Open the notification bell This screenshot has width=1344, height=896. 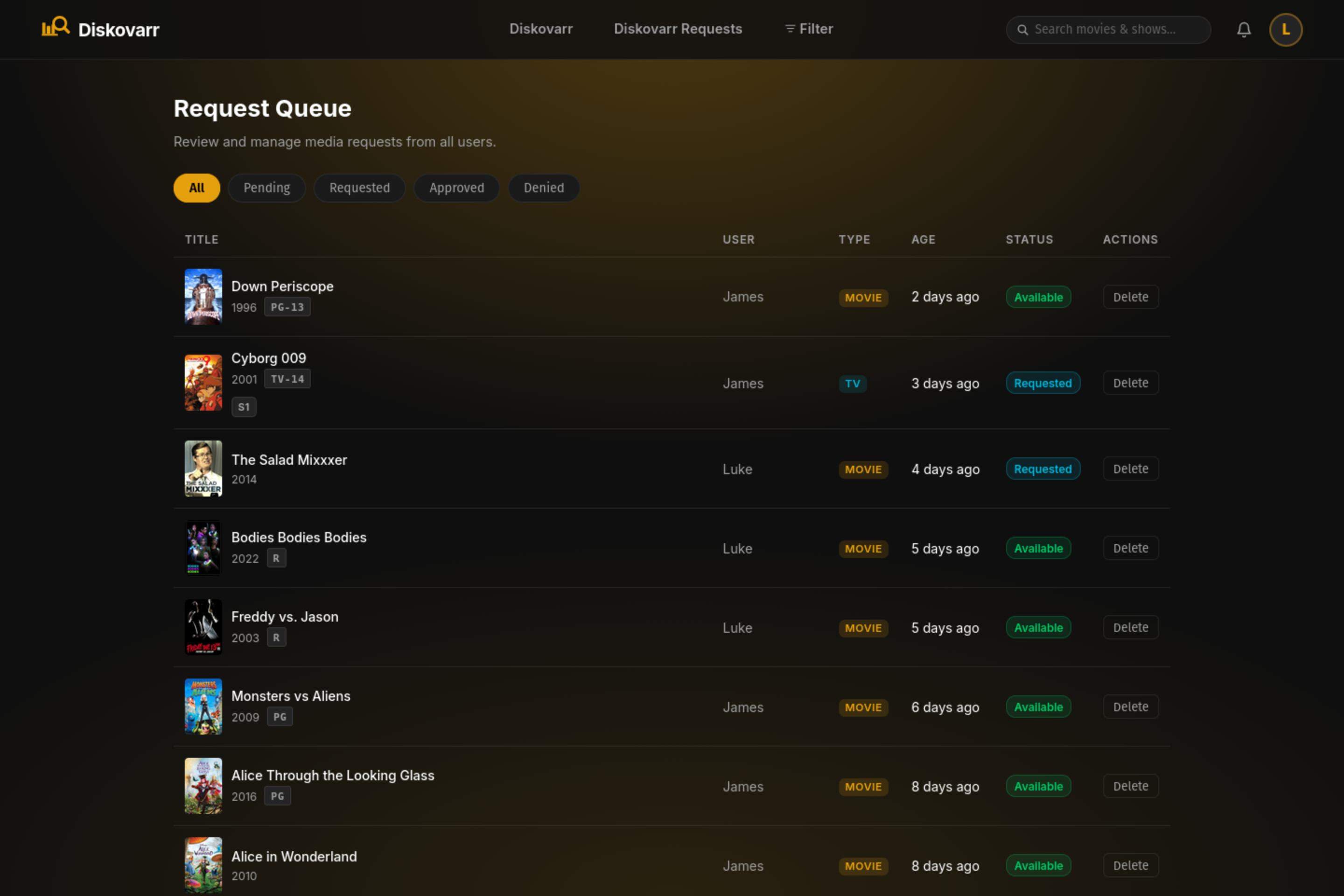[1243, 29]
